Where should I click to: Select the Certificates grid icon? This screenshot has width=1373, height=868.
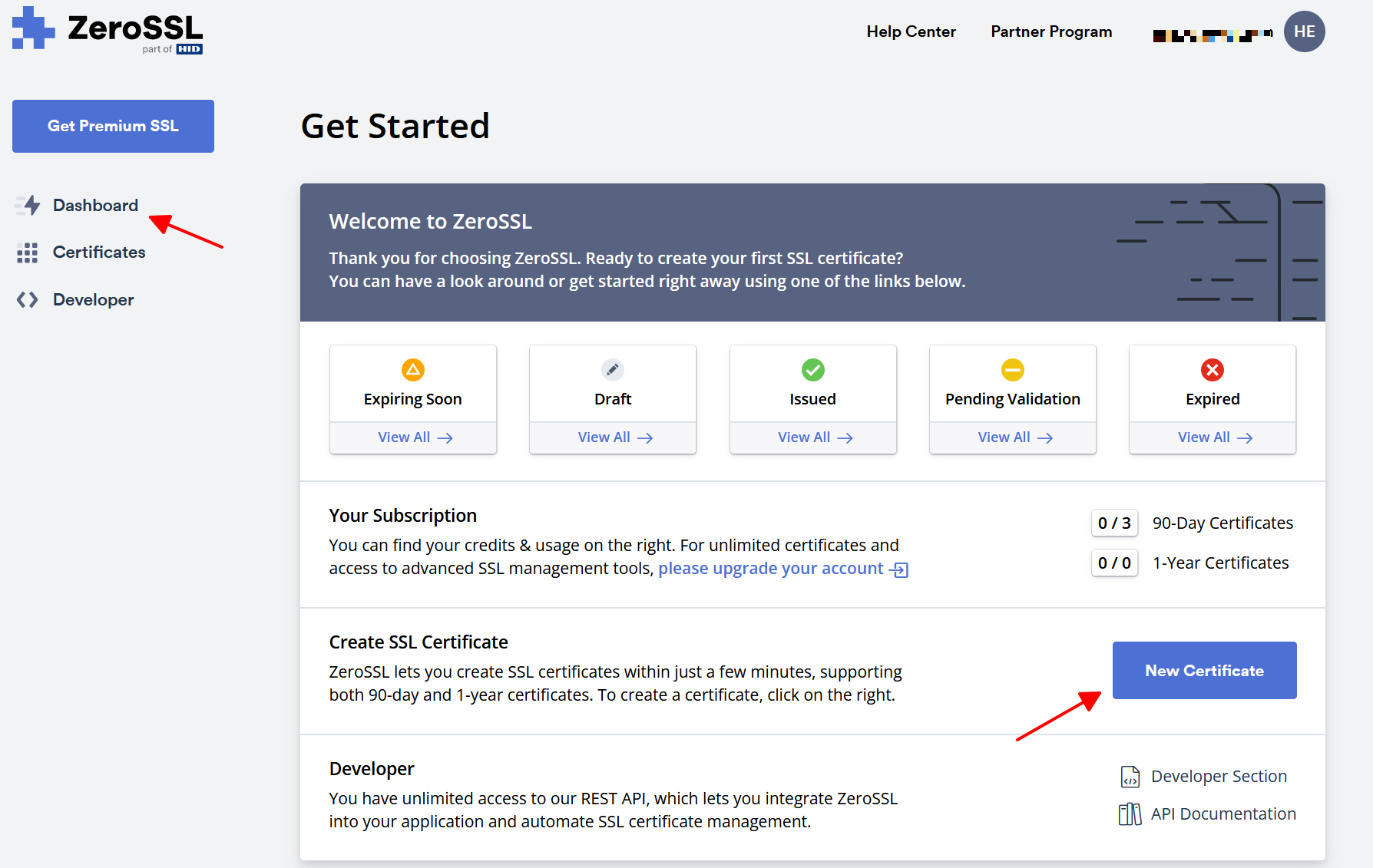click(x=28, y=252)
